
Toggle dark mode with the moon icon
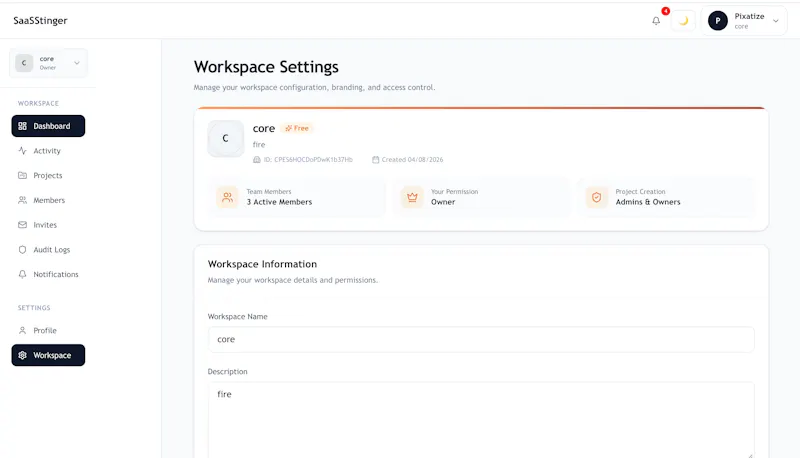(683, 21)
